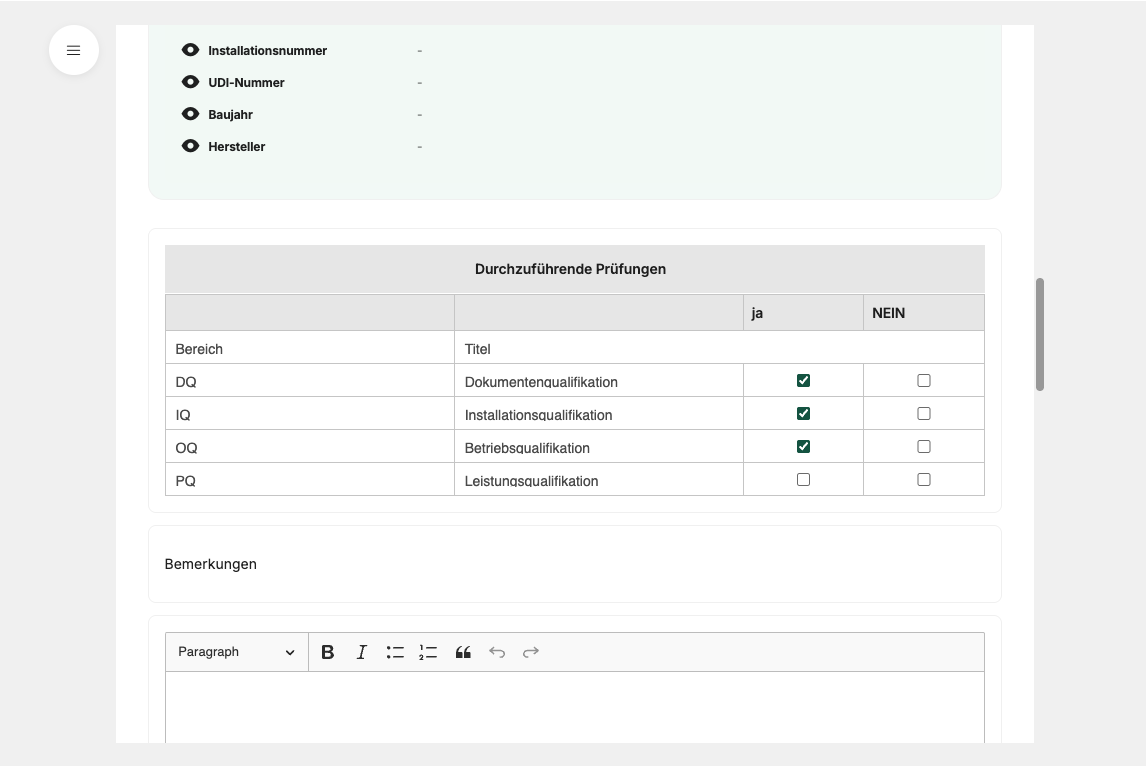Click the Bemerkungen heading
Image resolution: width=1146 pixels, height=766 pixels.
pos(210,564)
